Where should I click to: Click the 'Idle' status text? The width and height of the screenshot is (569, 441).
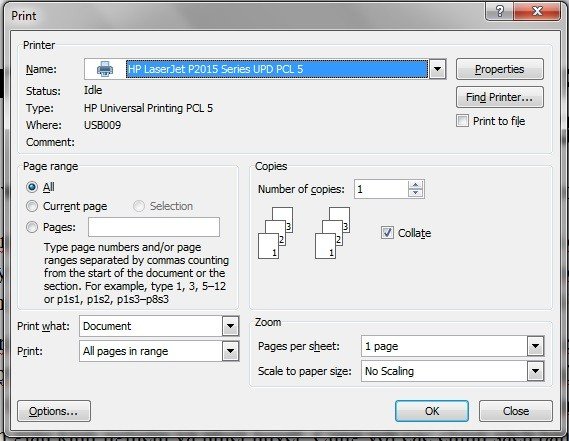click(x=93, y=90)
